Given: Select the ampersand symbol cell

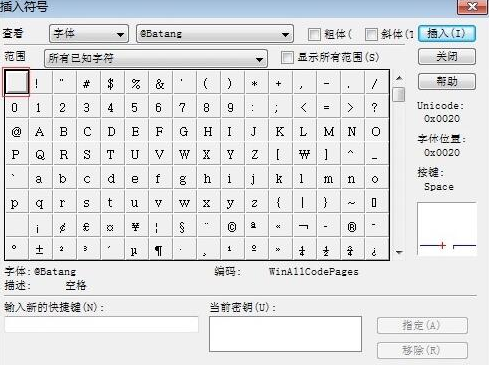Looking at the screenshot, I should point(161,83).
